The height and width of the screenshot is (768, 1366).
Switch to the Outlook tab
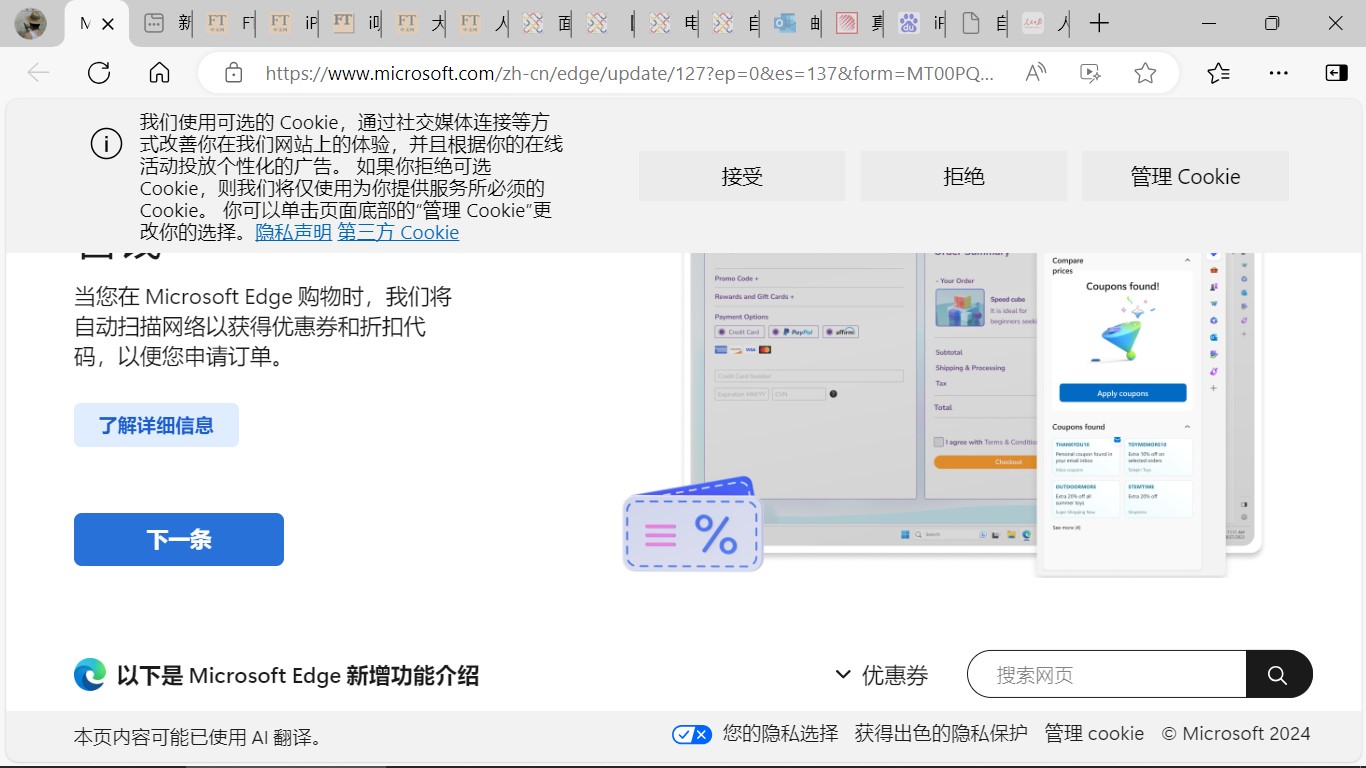798,23
